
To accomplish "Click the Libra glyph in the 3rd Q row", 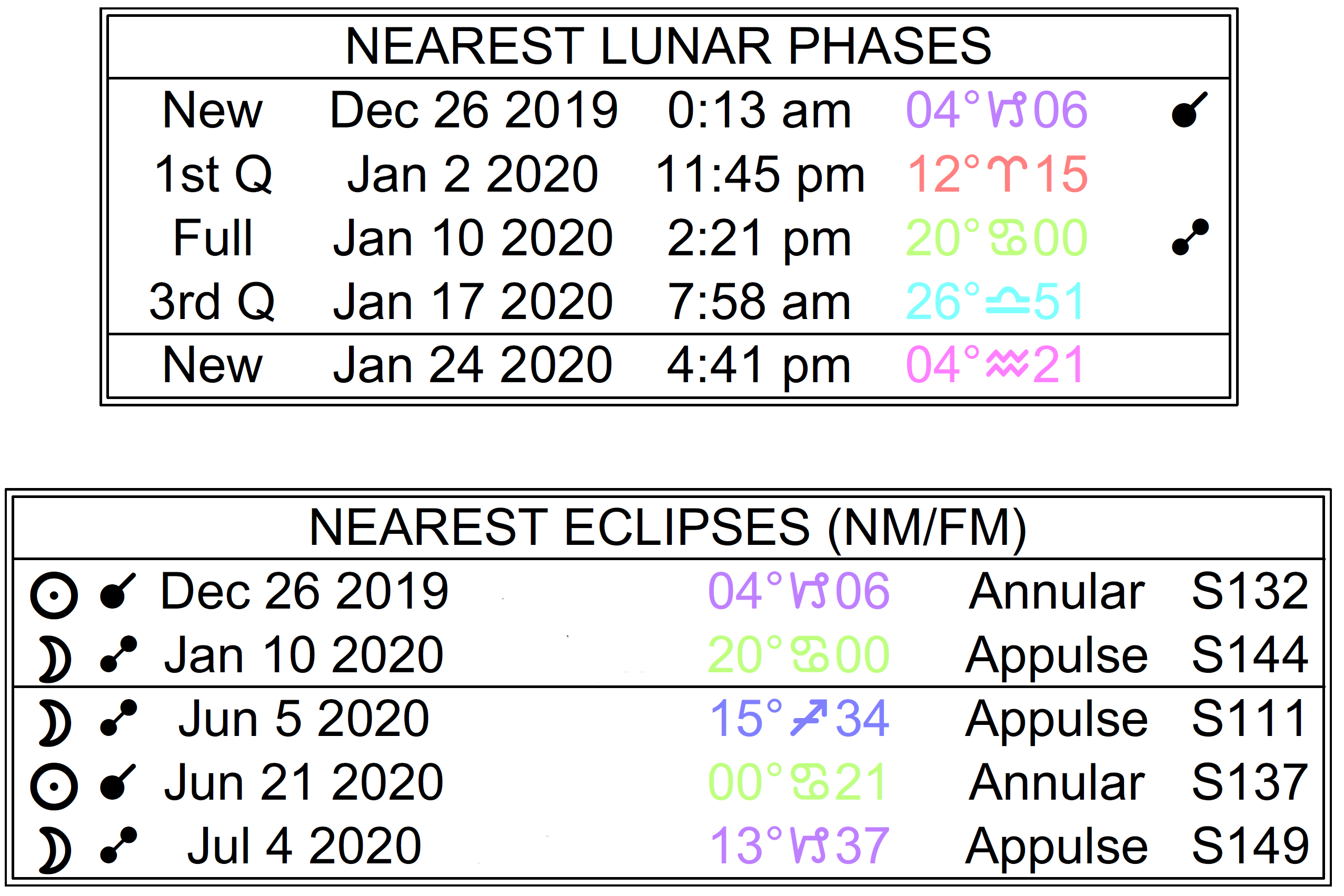I will (1008, 303).
